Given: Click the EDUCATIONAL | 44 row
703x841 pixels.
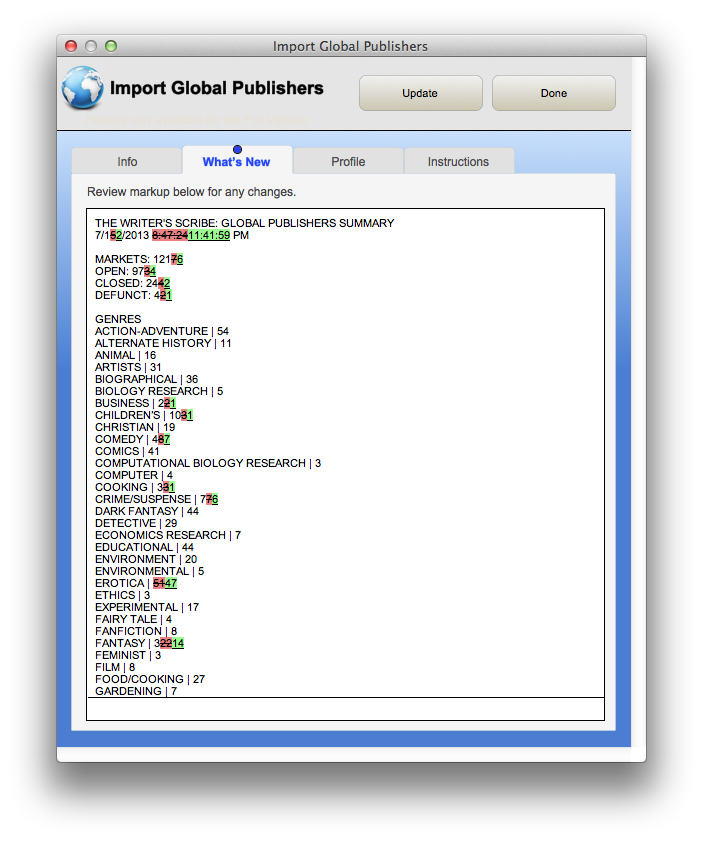Looking at the screenshot, I should pyautogui.click(x=144, y=547).
